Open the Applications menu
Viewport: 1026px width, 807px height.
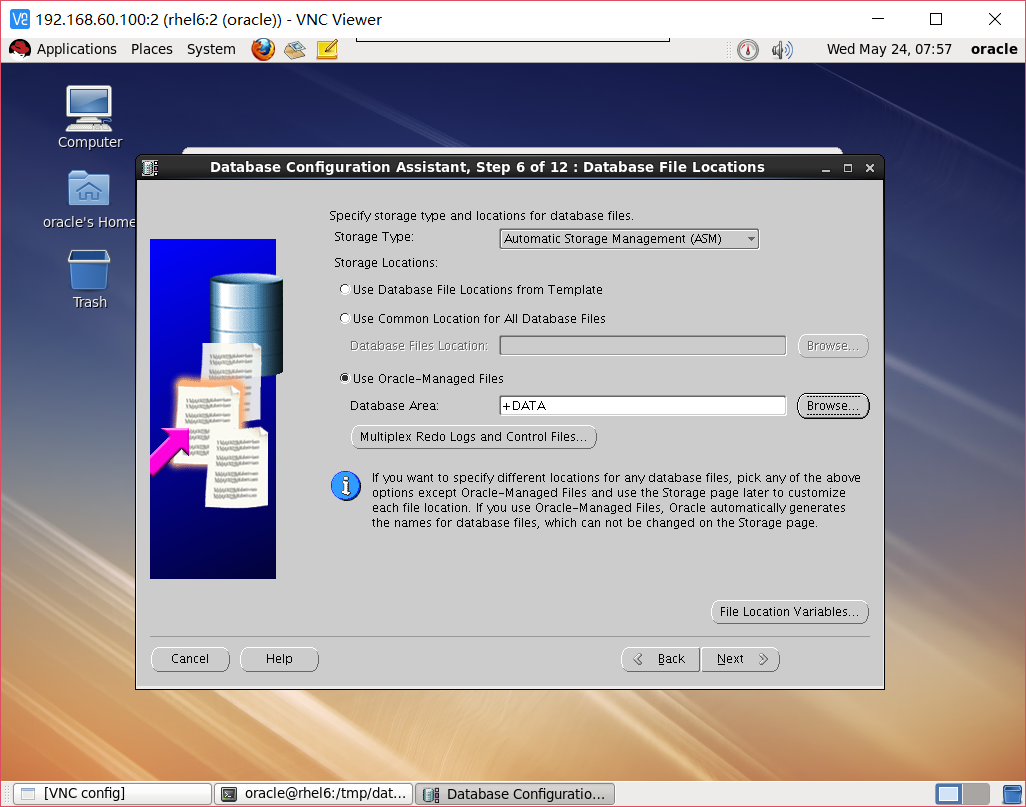coord(76,48)
